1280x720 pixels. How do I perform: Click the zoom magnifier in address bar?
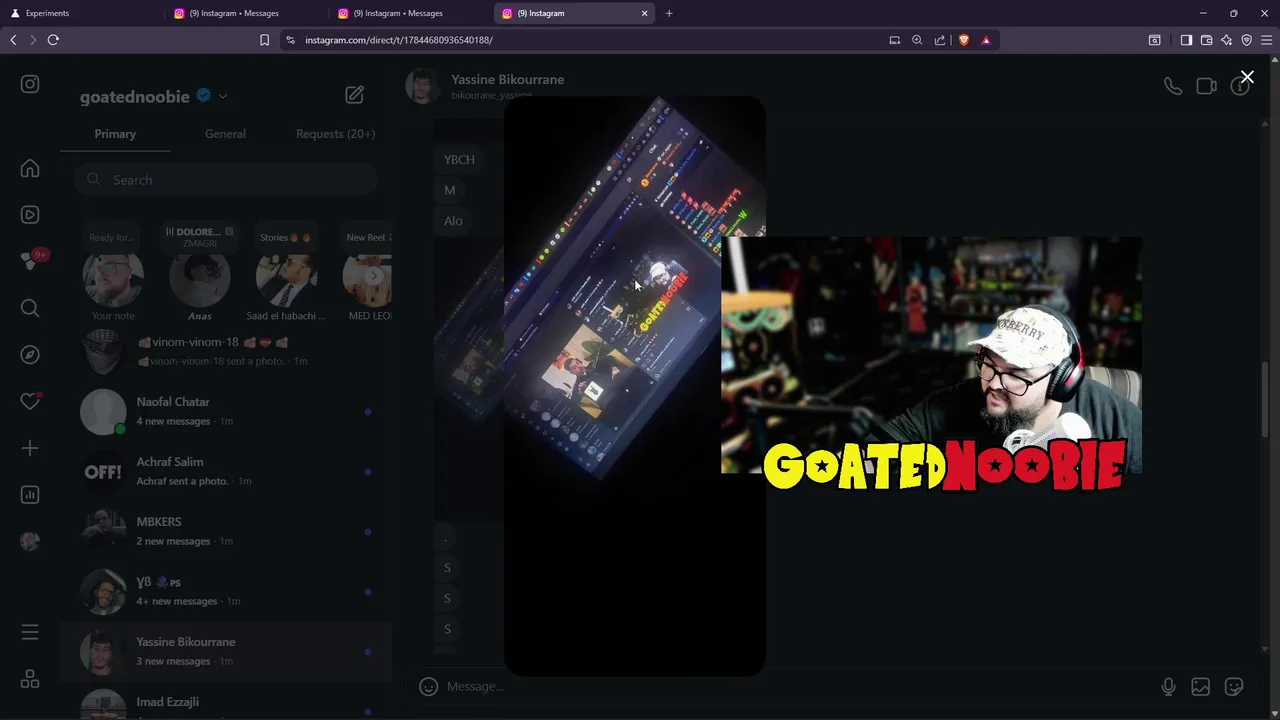click(x=917, y=40)
